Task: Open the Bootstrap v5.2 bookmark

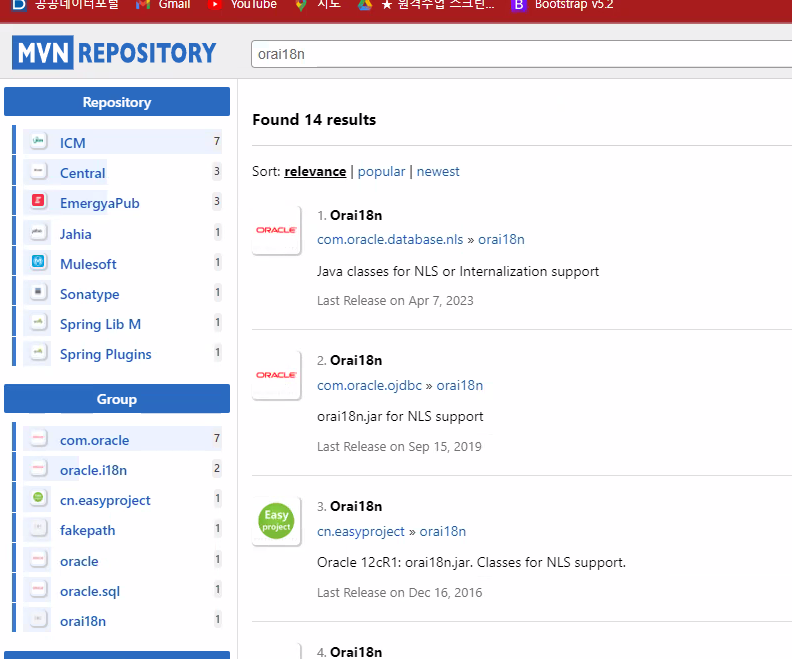Action: coord(562,5)
